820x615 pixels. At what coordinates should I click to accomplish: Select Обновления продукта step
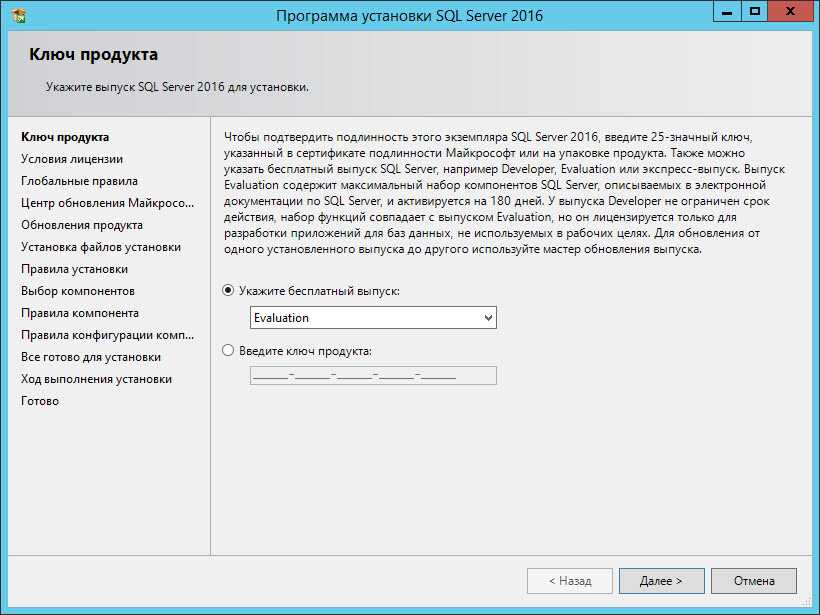point(82,225)
